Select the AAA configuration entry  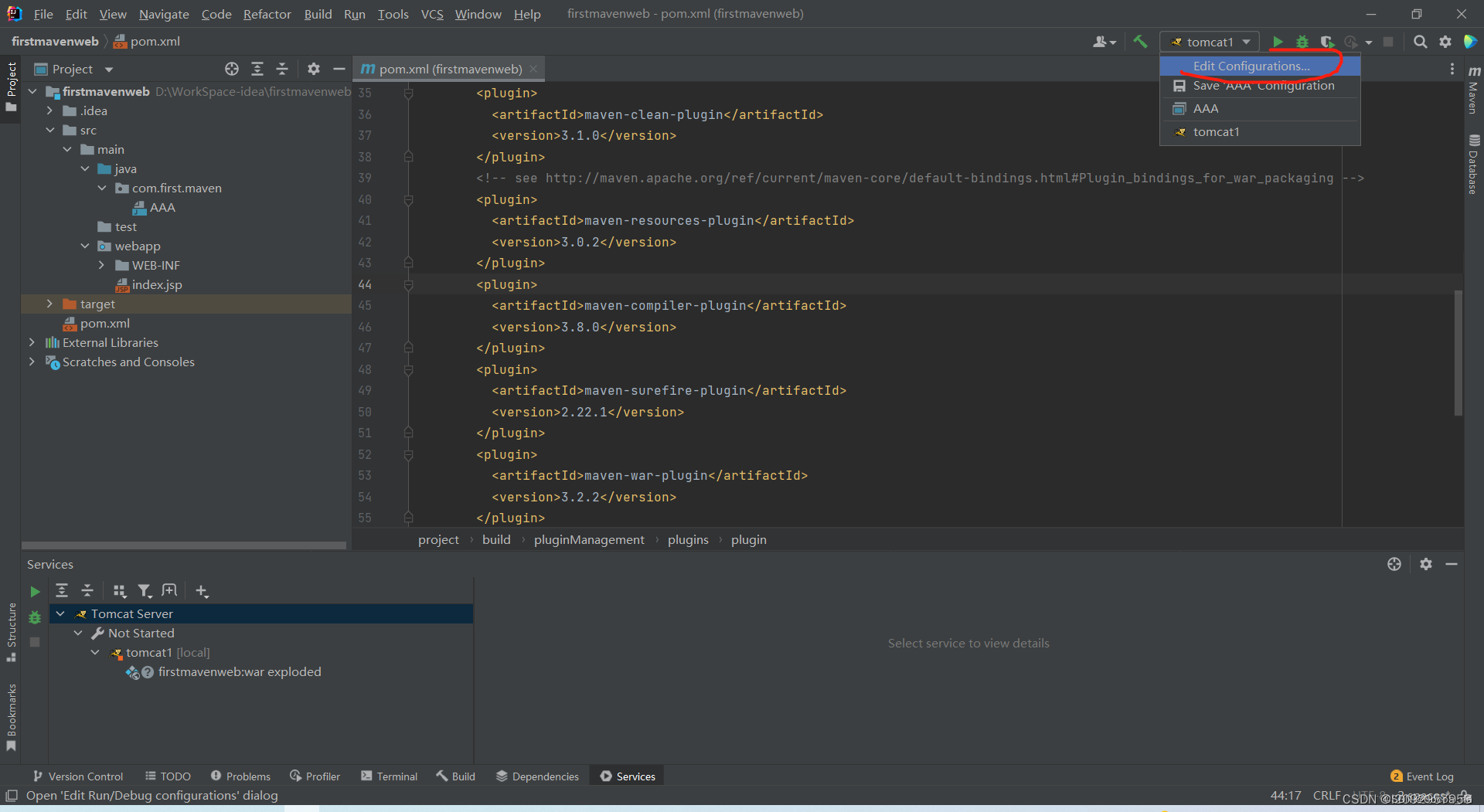point(1204,108)
